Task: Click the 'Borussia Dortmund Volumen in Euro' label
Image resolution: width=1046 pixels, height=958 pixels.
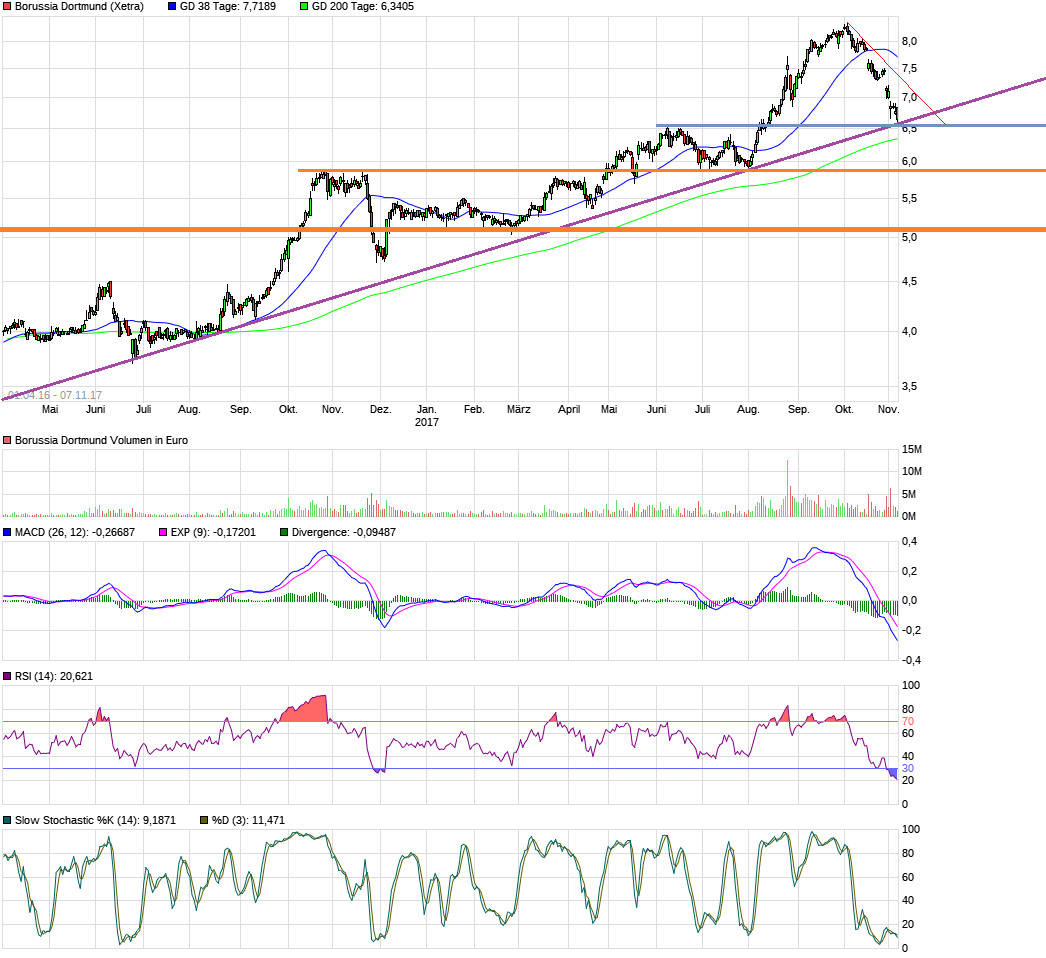Action: [101, 440]
